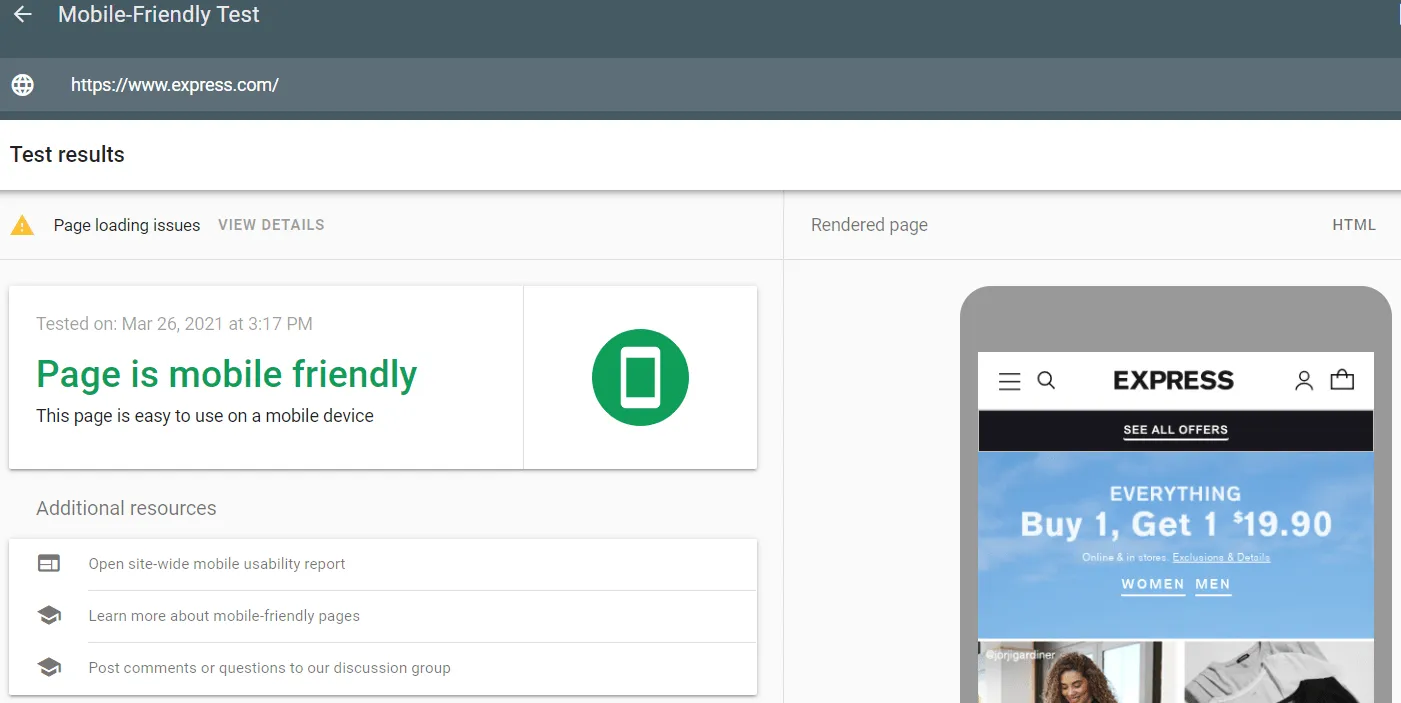Click See All Offers in preview
Screen dimensions: 1401x703
point(1175,430)
